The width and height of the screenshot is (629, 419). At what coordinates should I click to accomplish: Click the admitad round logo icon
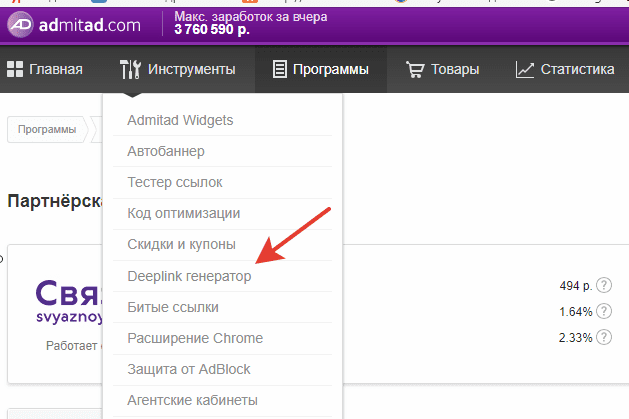20,25
